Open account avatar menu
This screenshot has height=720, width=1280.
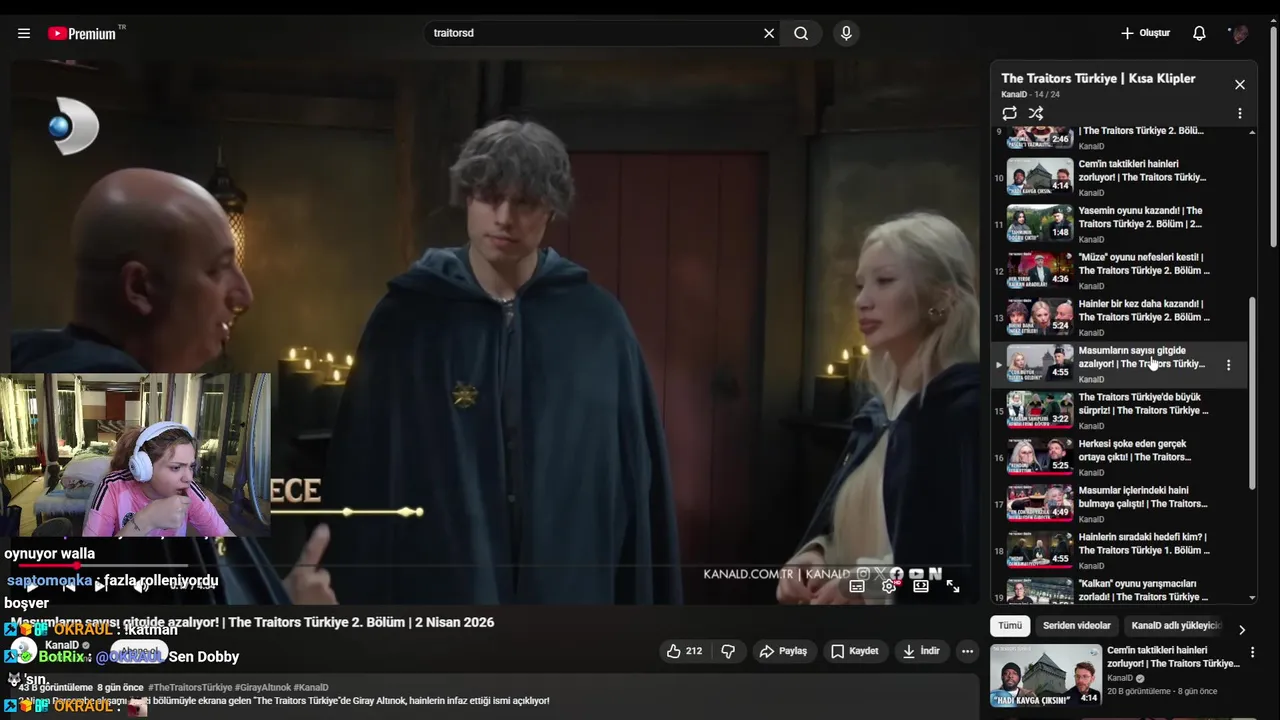(x=1239, y=33)
